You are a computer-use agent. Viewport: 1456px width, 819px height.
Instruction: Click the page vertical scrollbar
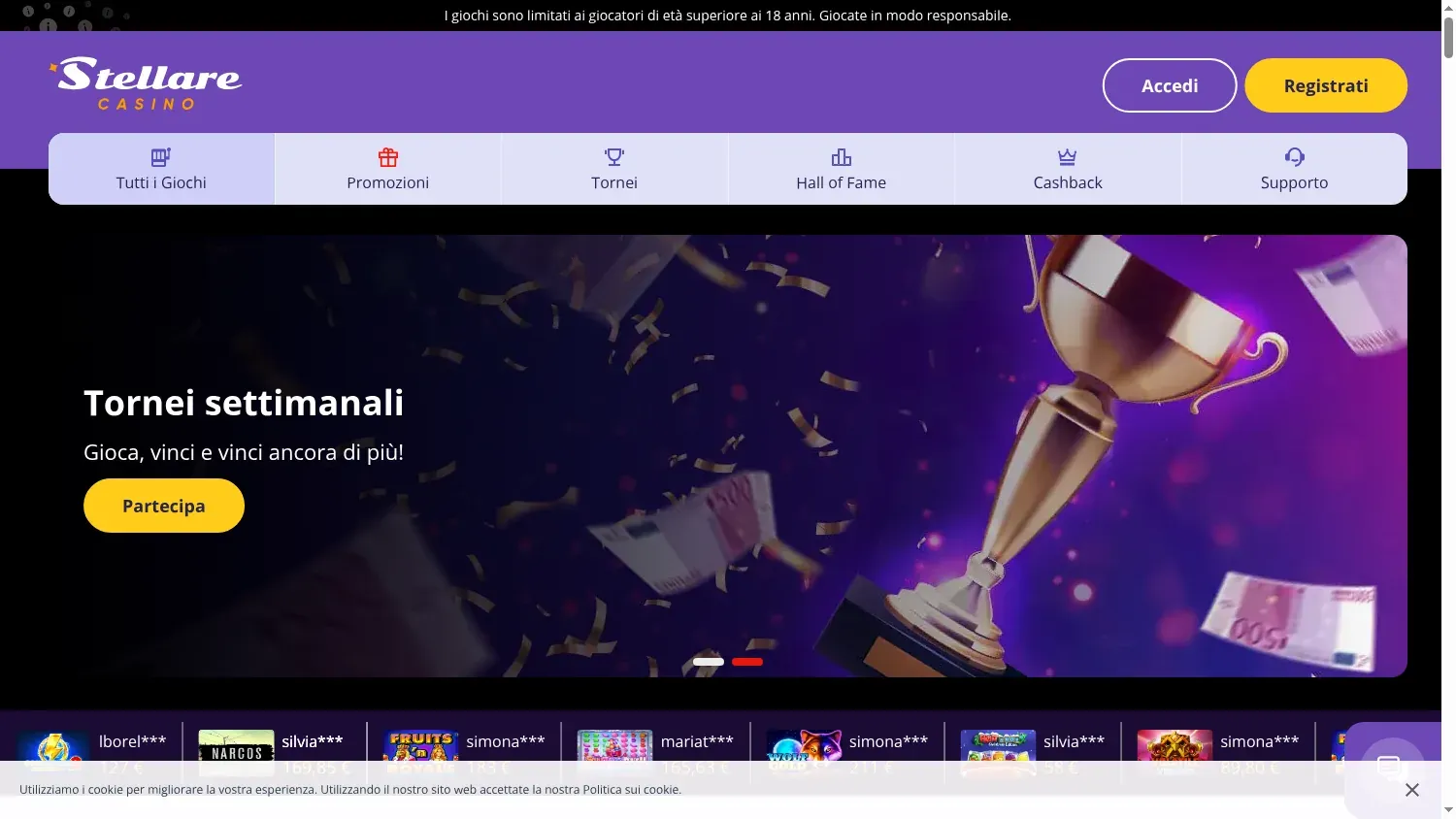(x=1448, y=409)
